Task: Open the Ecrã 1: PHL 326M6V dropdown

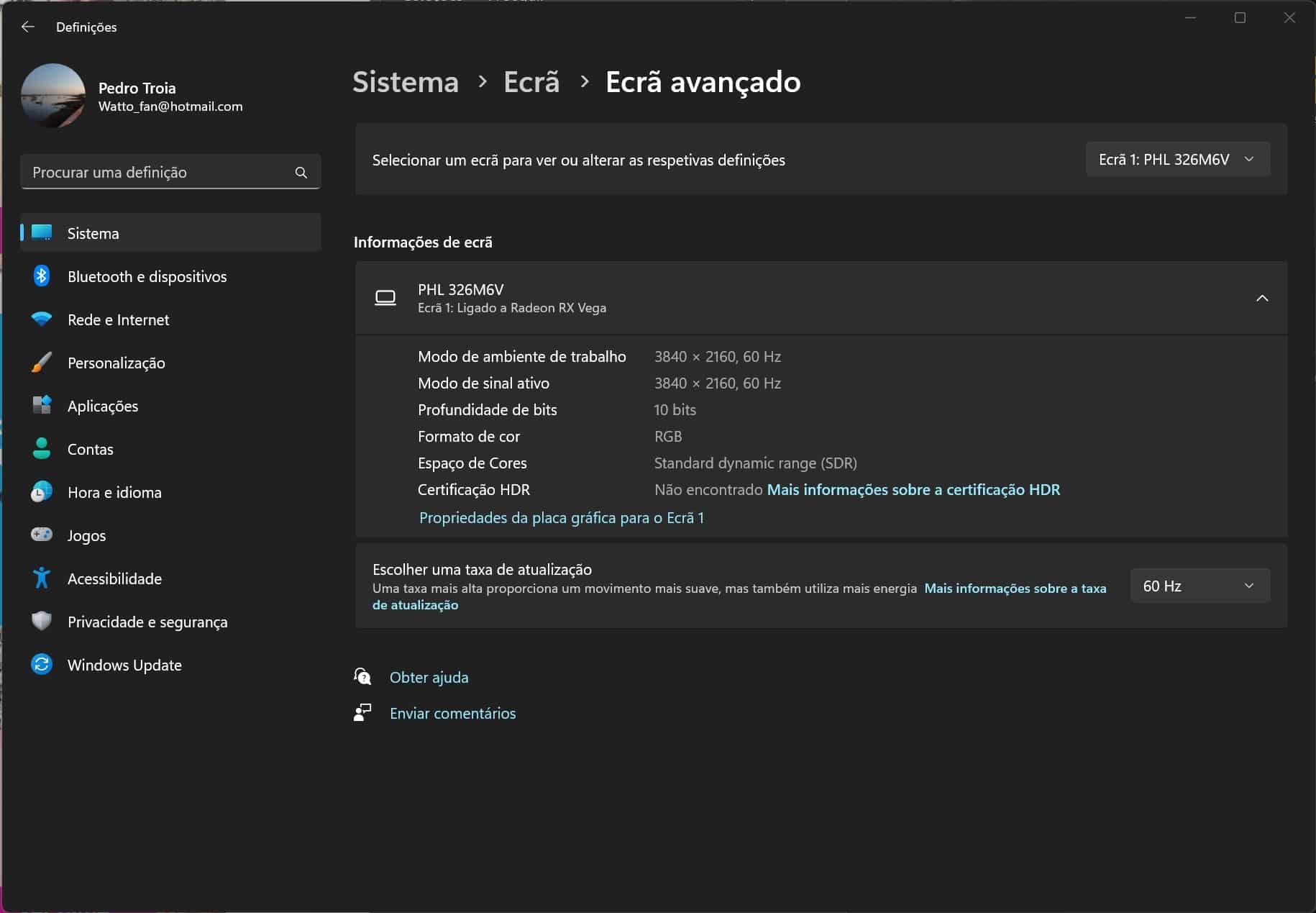Action: pyautogui.click(x=1177, y=160)
